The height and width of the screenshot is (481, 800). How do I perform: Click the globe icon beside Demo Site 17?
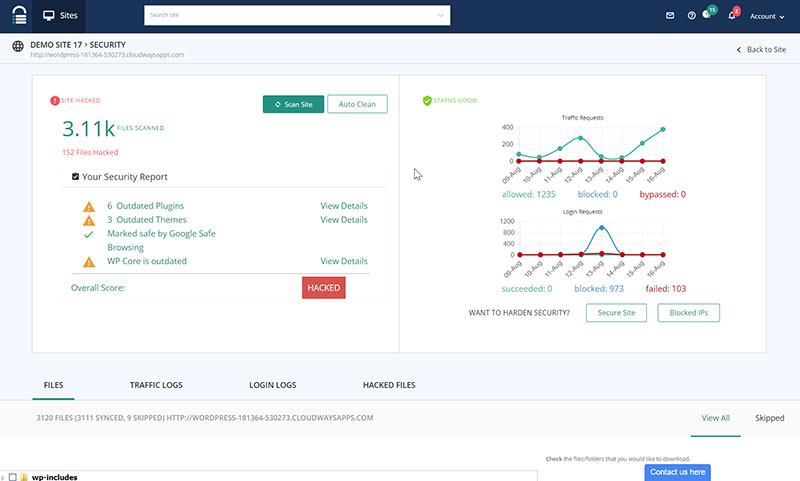(18, 46)
